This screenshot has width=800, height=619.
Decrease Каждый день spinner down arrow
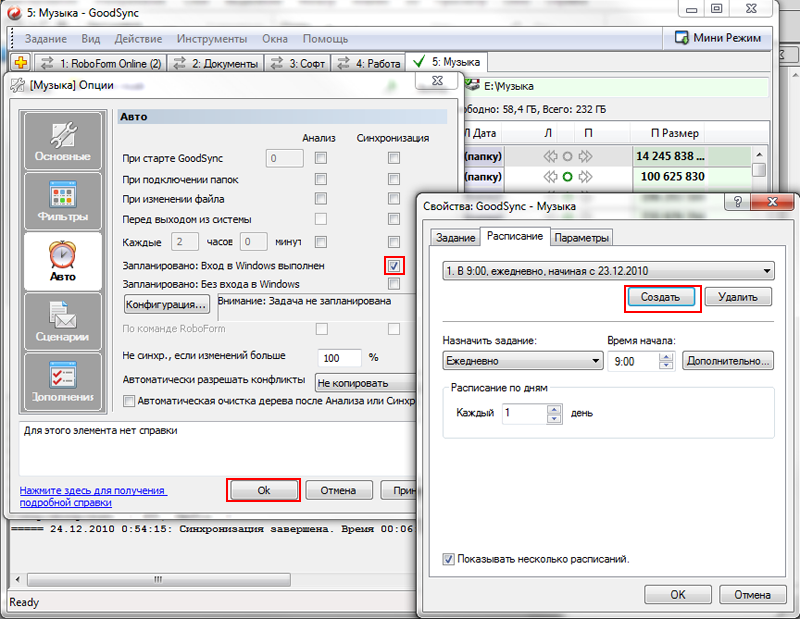[x=554, y=418]
